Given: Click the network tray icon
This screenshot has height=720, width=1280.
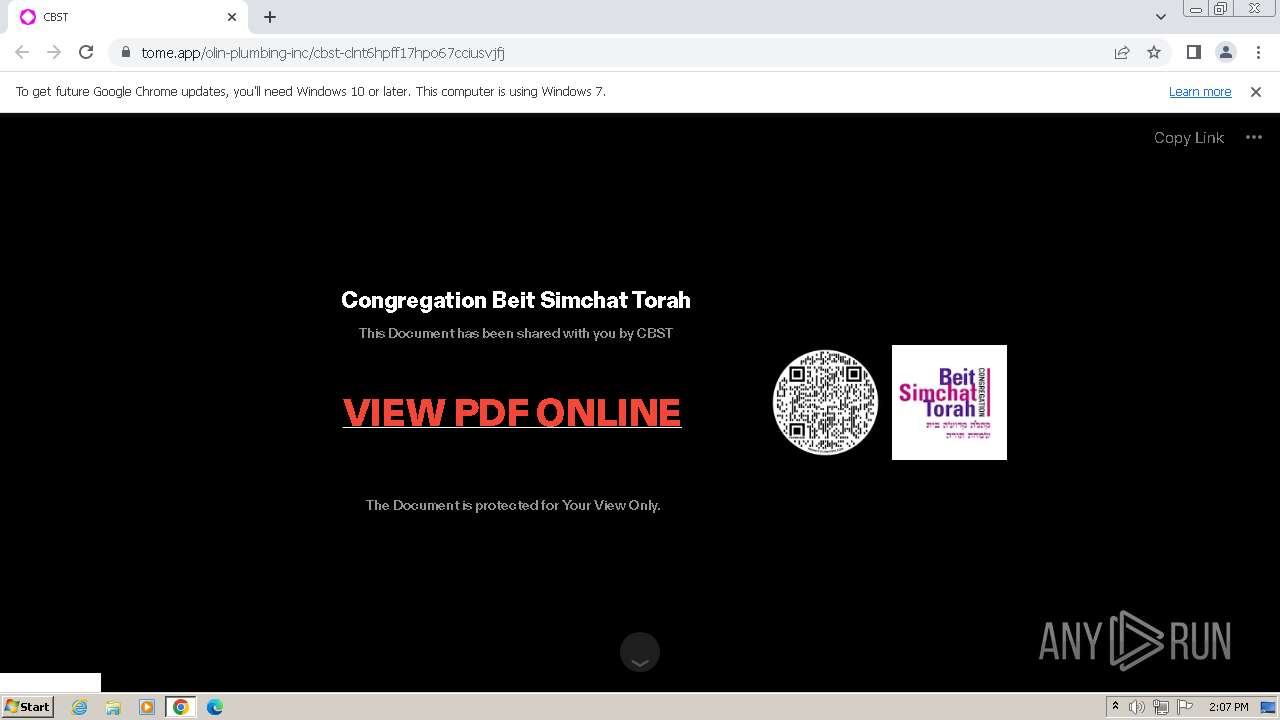Looking at the screenshot, I should [x=1161, y=707].
